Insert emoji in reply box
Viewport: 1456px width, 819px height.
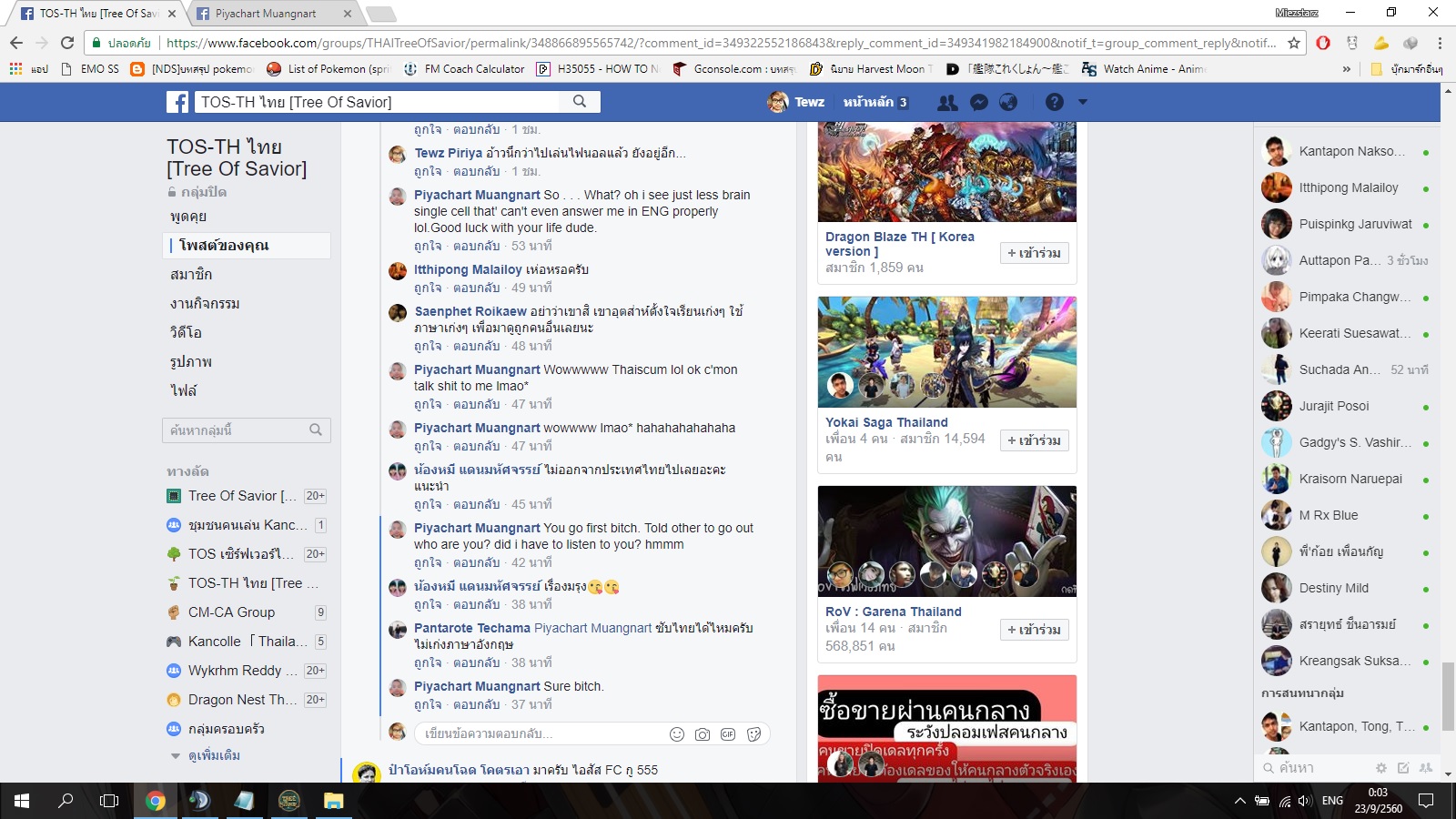click(x=677, y=734)
